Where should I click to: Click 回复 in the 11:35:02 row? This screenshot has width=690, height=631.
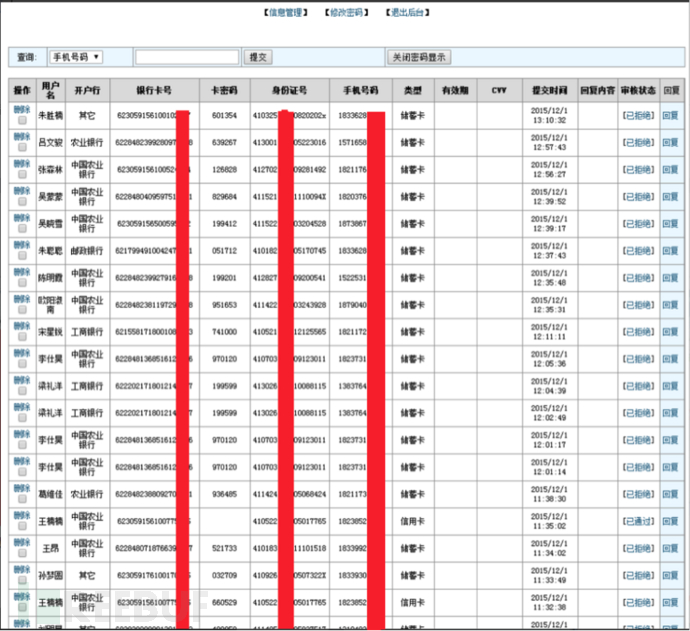[x=670, y=521]
